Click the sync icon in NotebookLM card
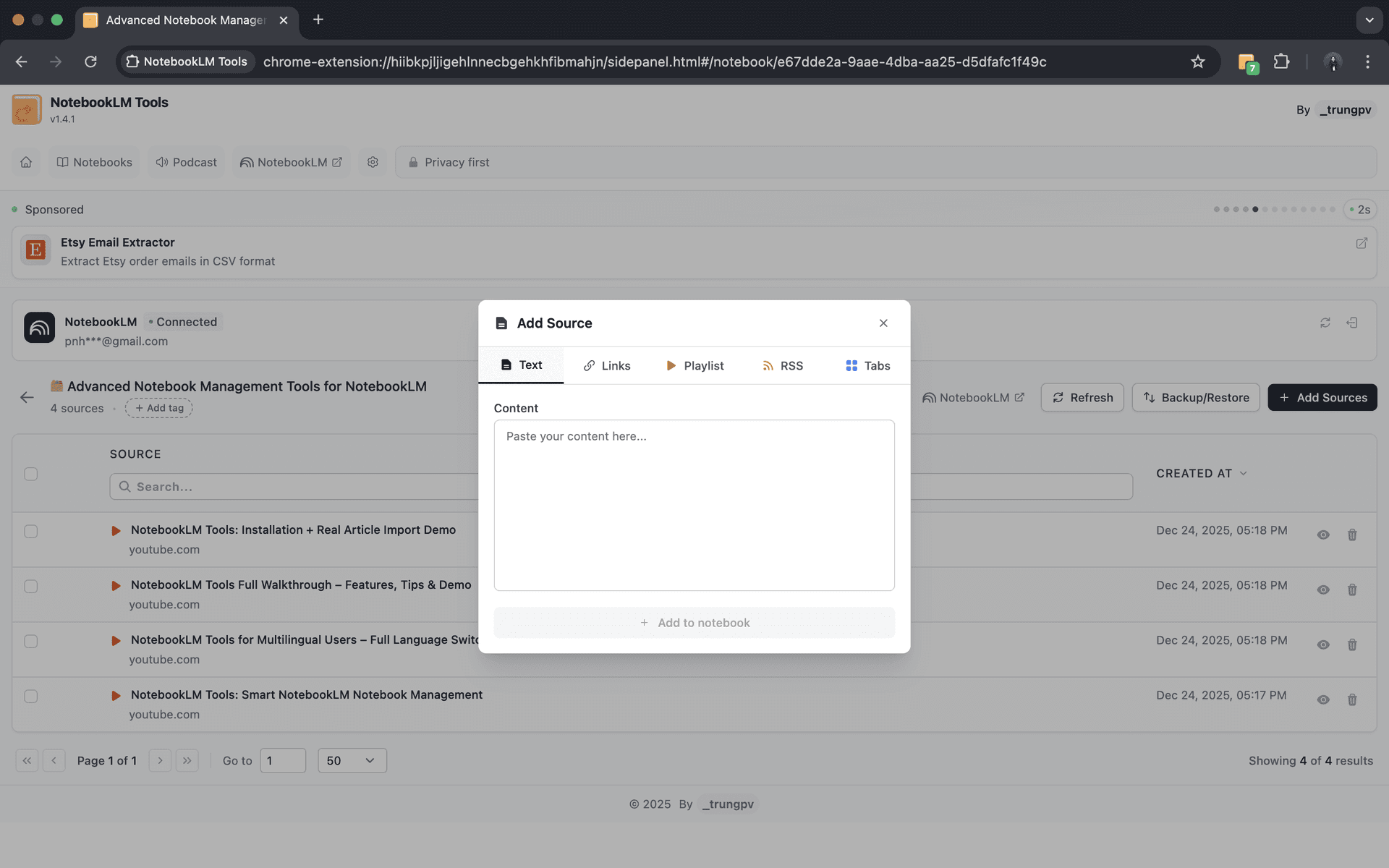This screenshot has height=868, width=1389. 1325,323
